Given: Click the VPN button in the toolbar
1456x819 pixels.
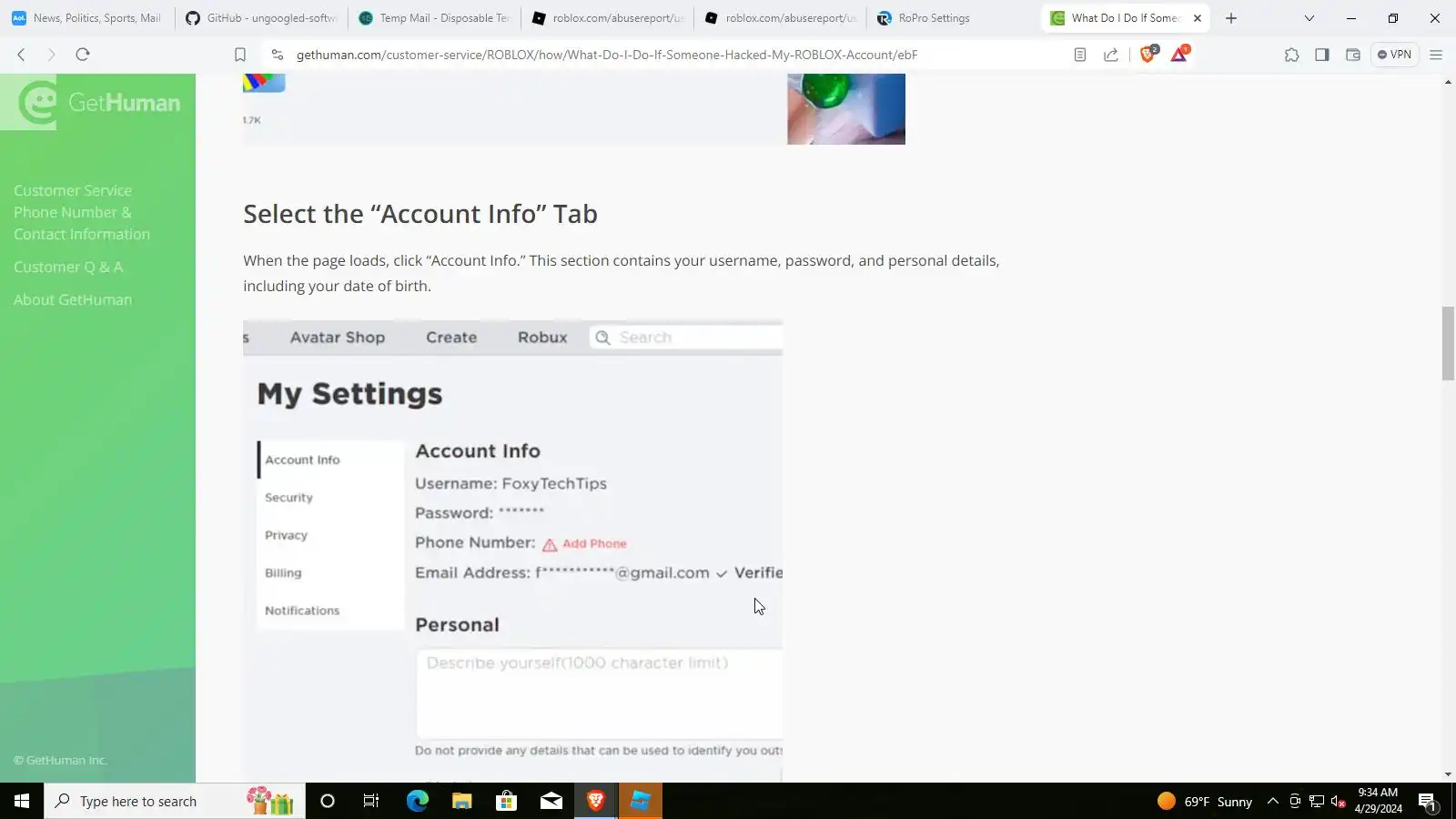Looking at the screenshot, I should [1394, 55].
